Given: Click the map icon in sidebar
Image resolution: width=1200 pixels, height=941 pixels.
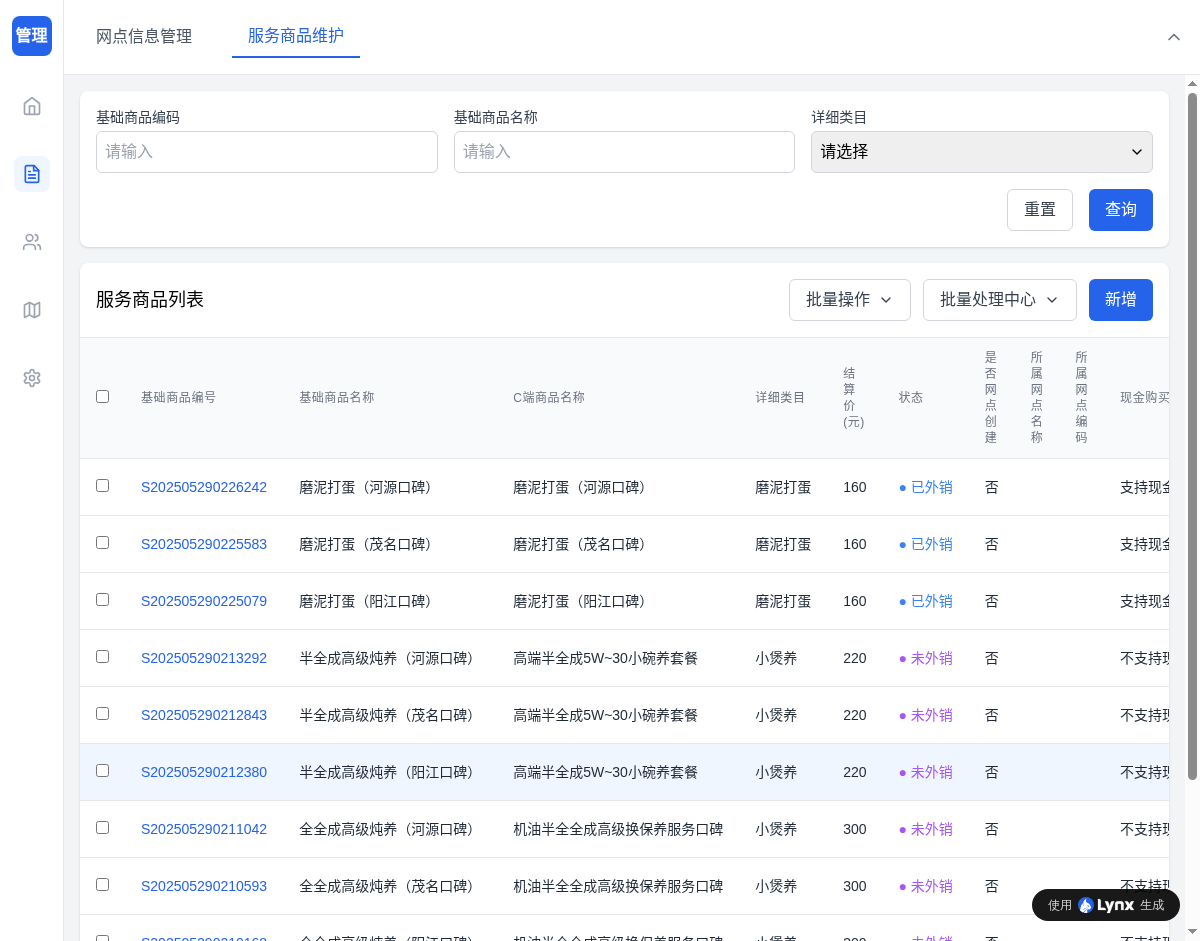Looking at the screenshot, I should pos(32,310).
